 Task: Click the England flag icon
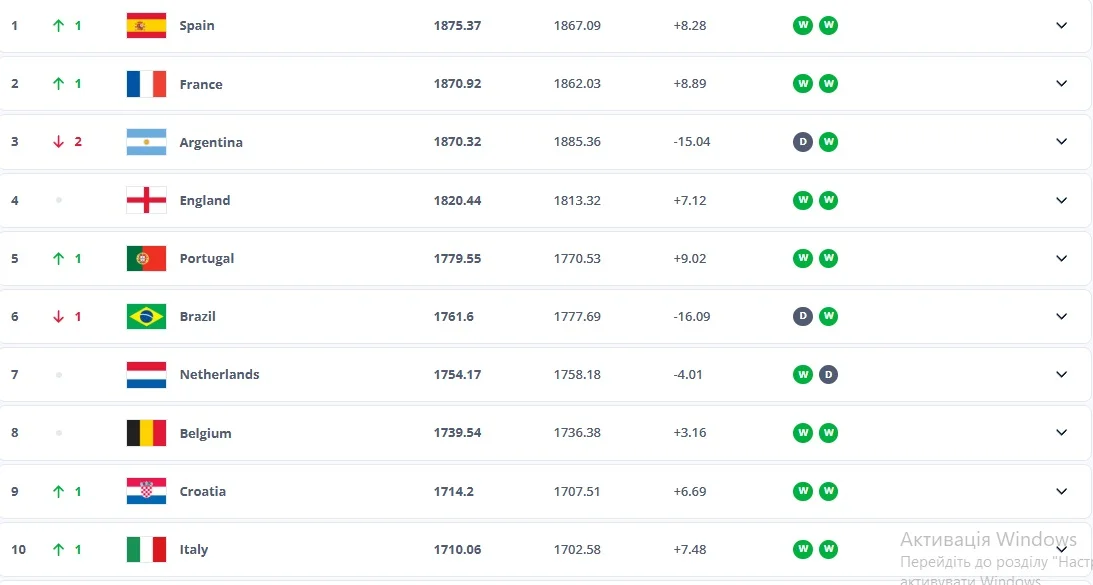(146, 200)
